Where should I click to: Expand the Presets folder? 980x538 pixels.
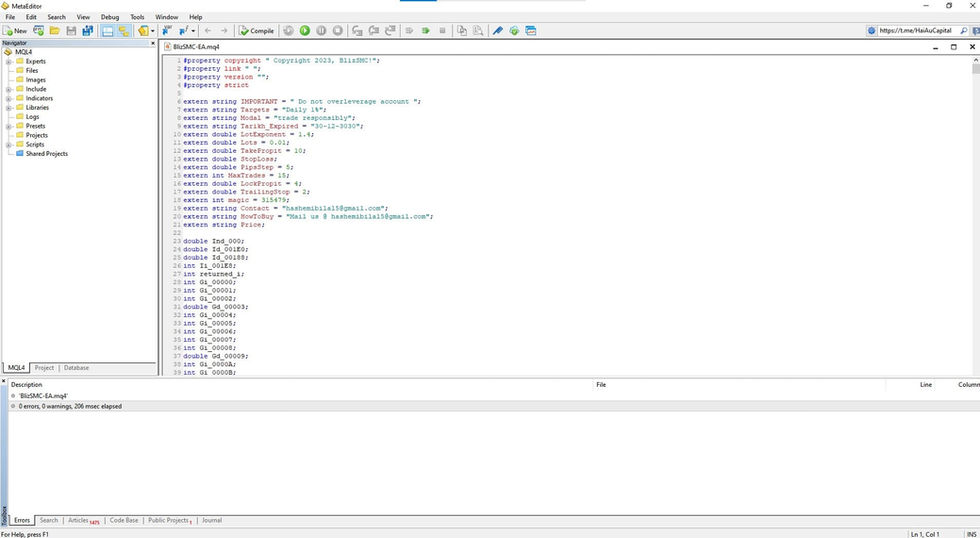[9, 126]
